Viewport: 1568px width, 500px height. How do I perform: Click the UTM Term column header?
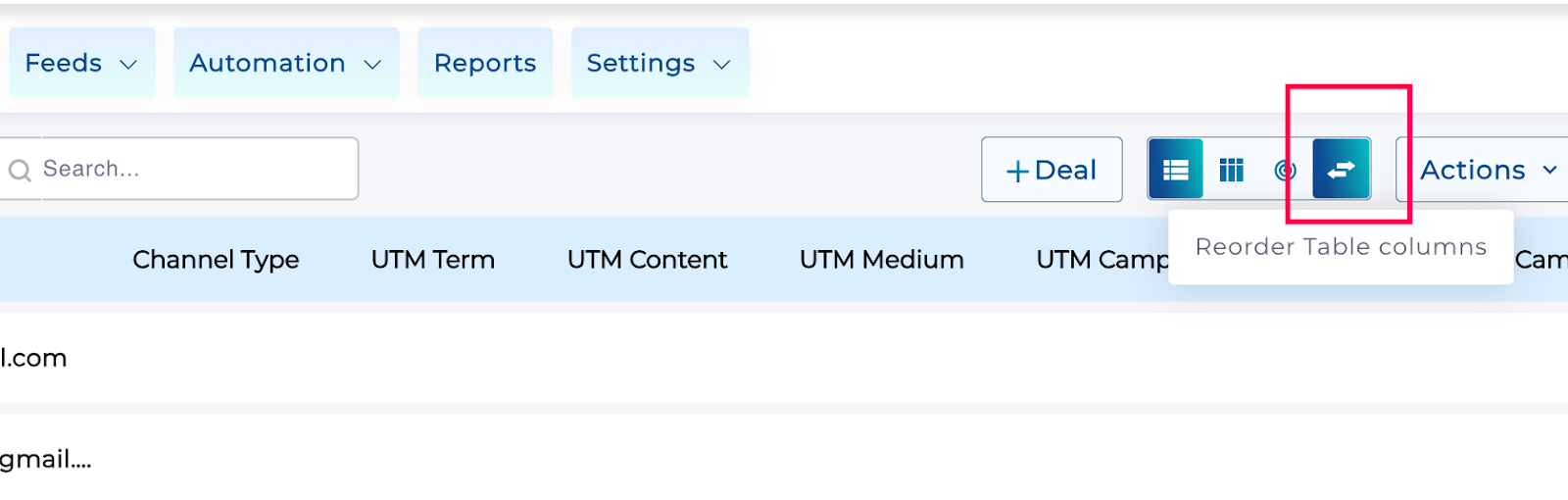pyautogui.click(x=433, y=260)
